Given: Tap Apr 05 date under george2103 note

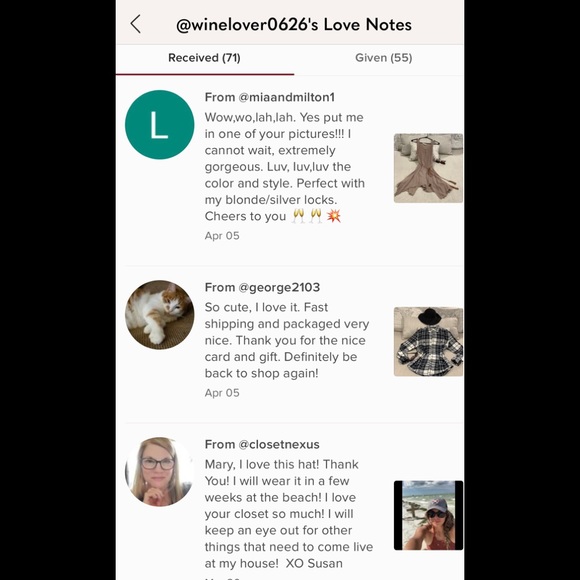Looking at the screenshot, I should pyautogui.click(x=222, y=393).
